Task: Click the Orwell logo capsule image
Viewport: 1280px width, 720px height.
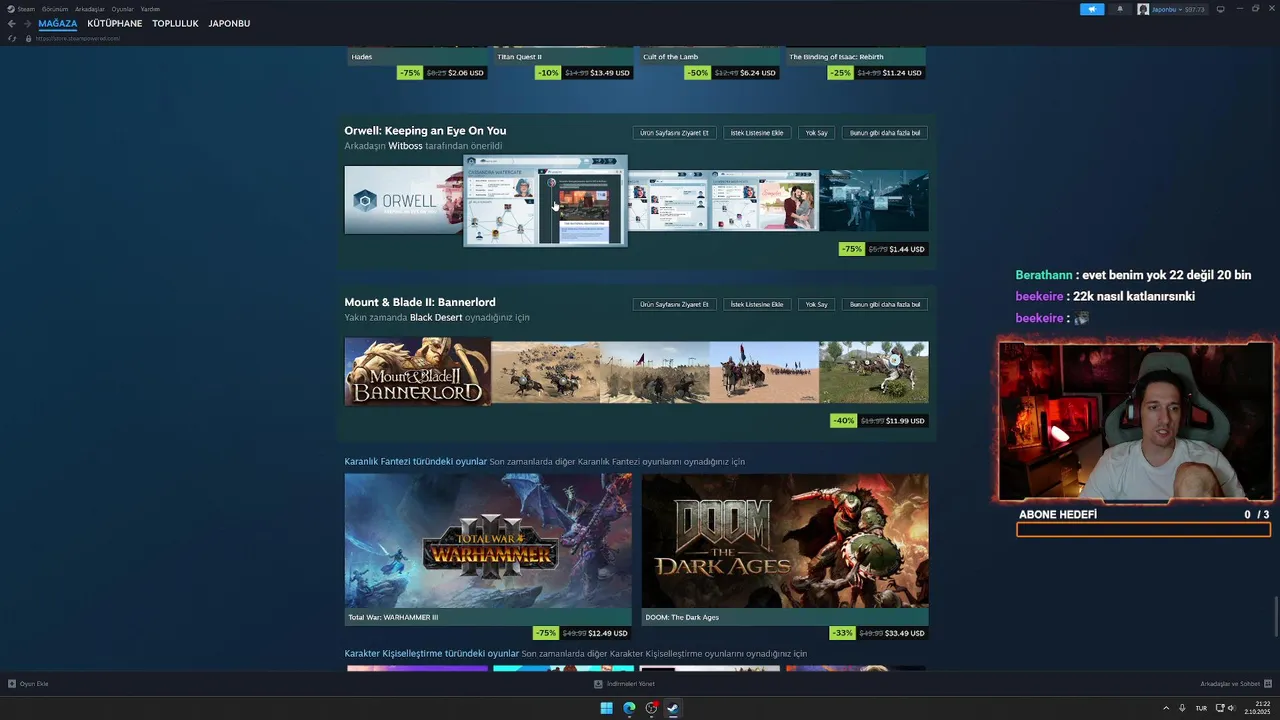Action: [404, 200]
